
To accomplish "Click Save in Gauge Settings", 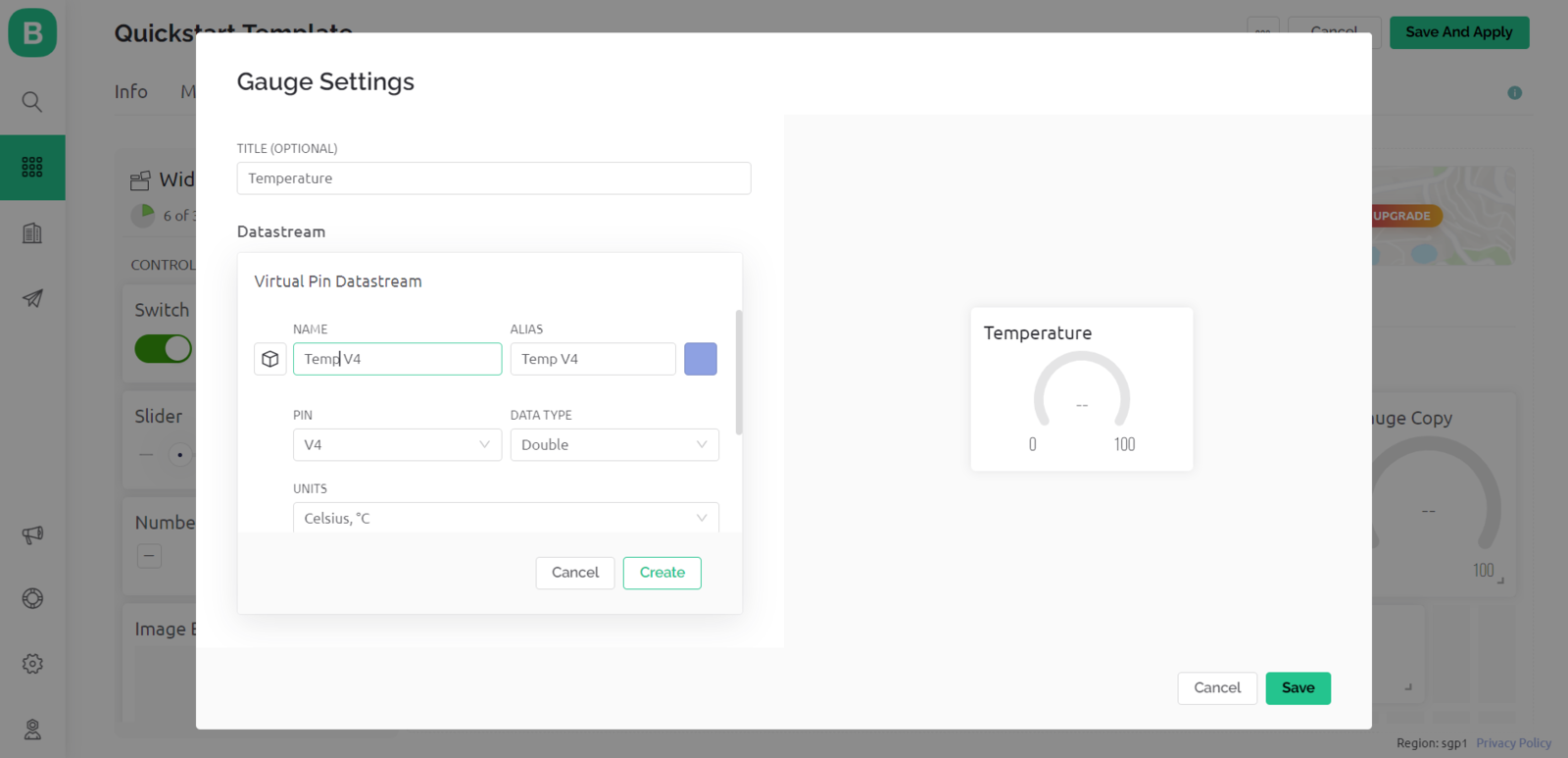I will pyautogui.click(x=1298, y=688).
